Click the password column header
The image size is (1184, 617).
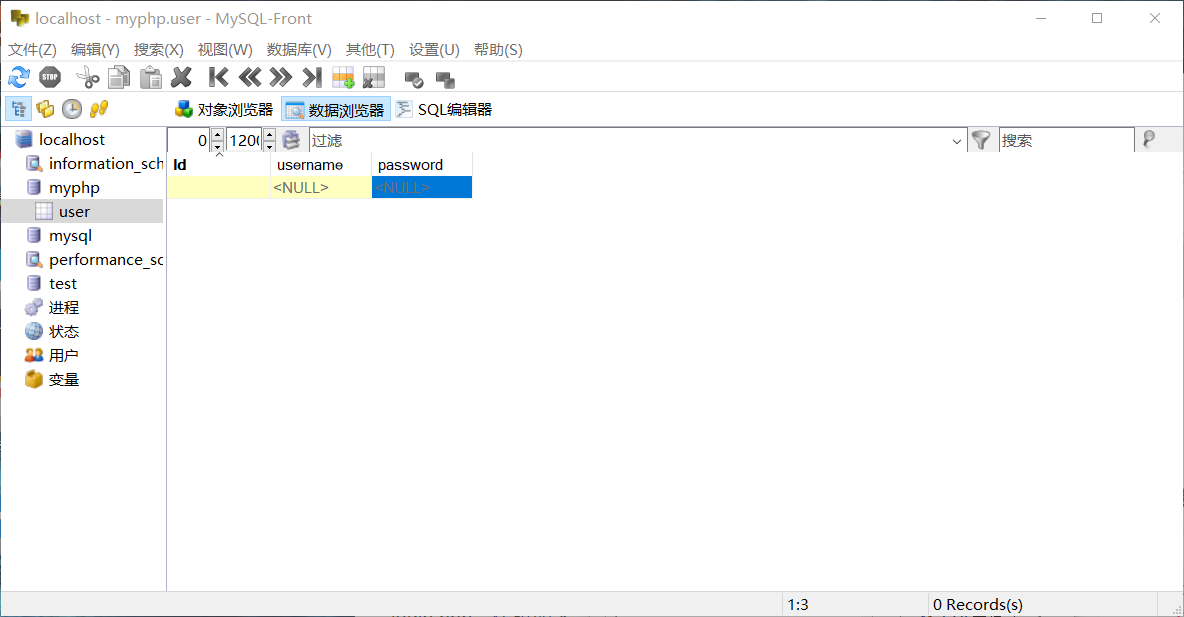tap(422, 165)
